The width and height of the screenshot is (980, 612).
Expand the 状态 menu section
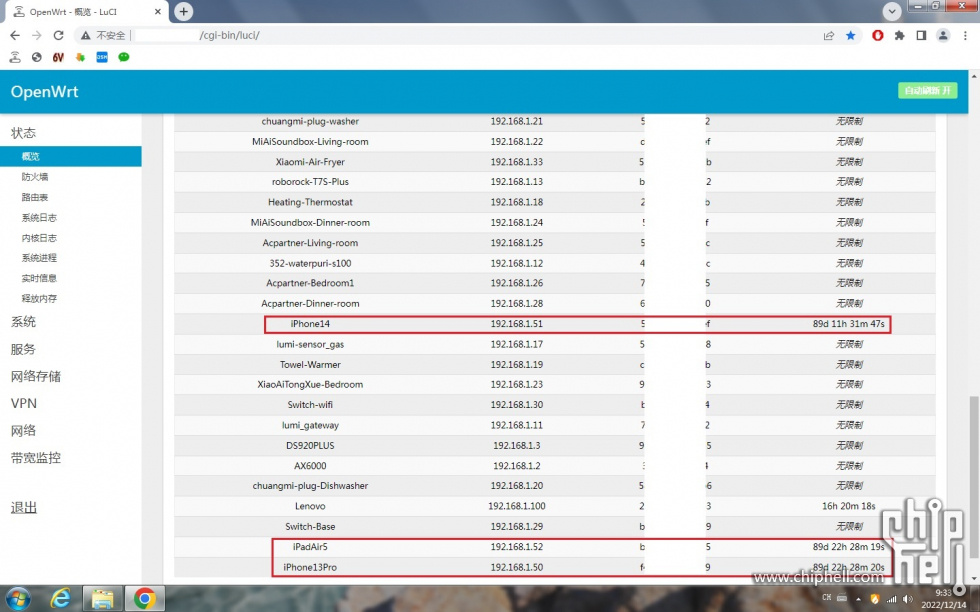coord(24,133)
